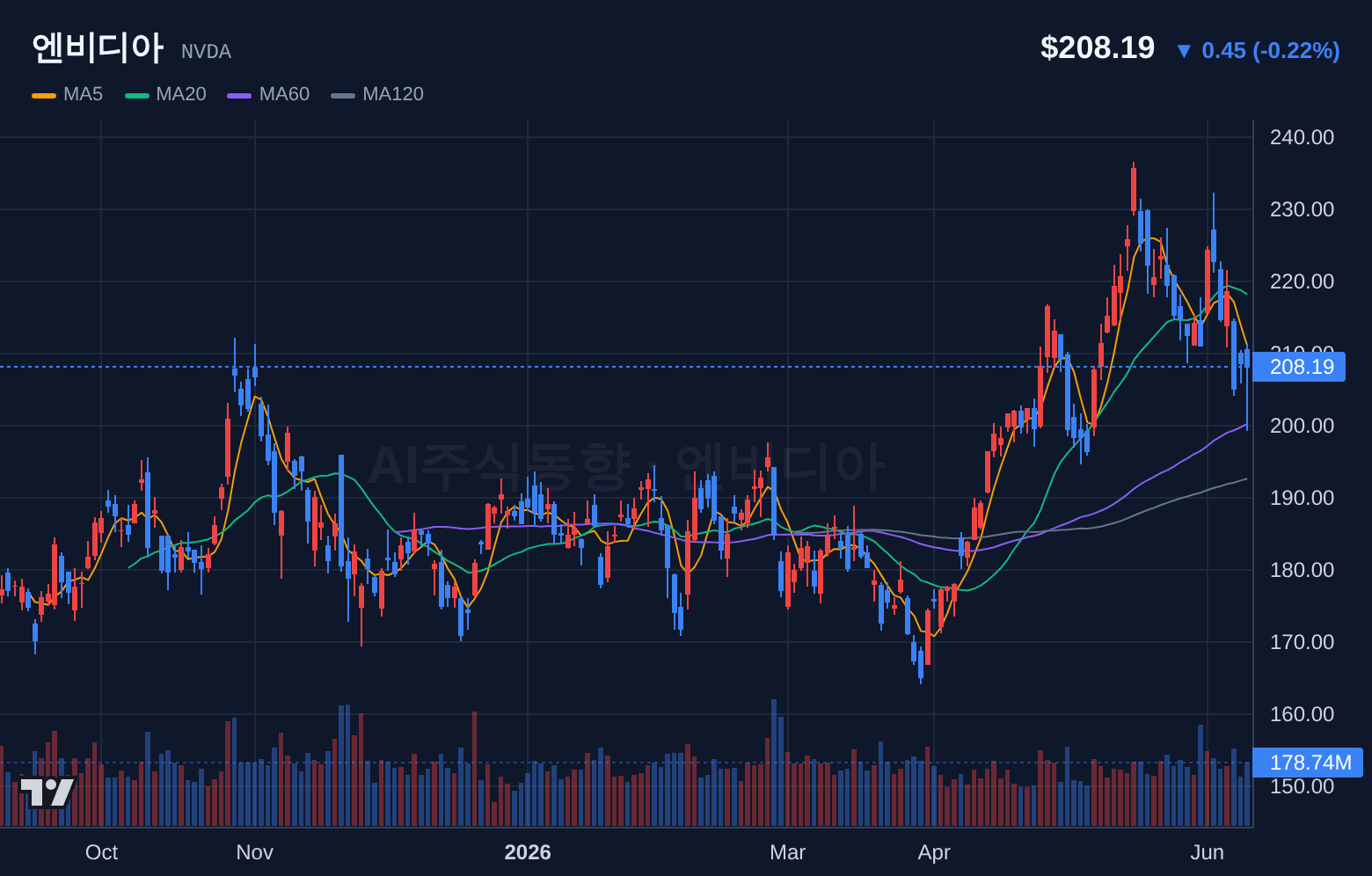1372x876 pixels.
Task: Click the orange MA5 color swatch
Action: pyautogui.click(x=44, y=95)
